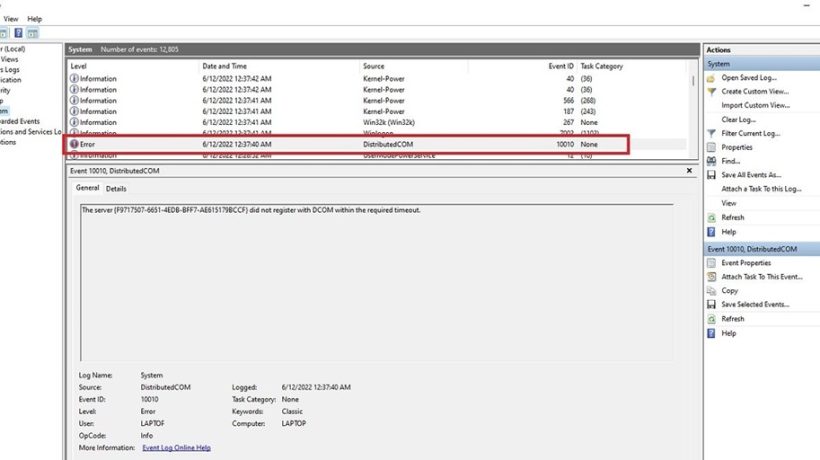
Task: Click the event description text box
Action: (377, 283)
